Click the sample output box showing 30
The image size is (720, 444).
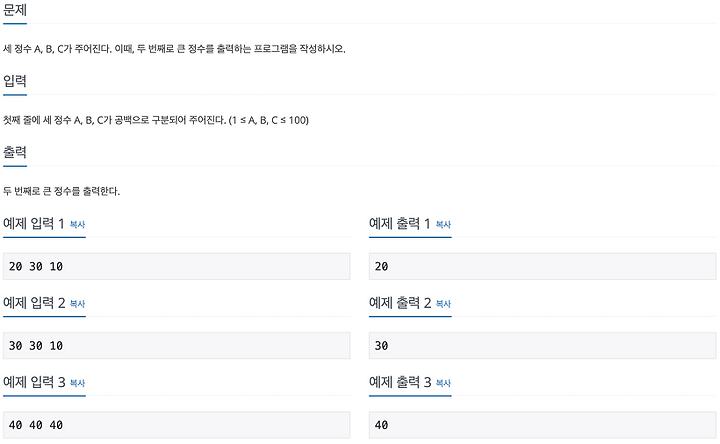[x=542, y=346]
